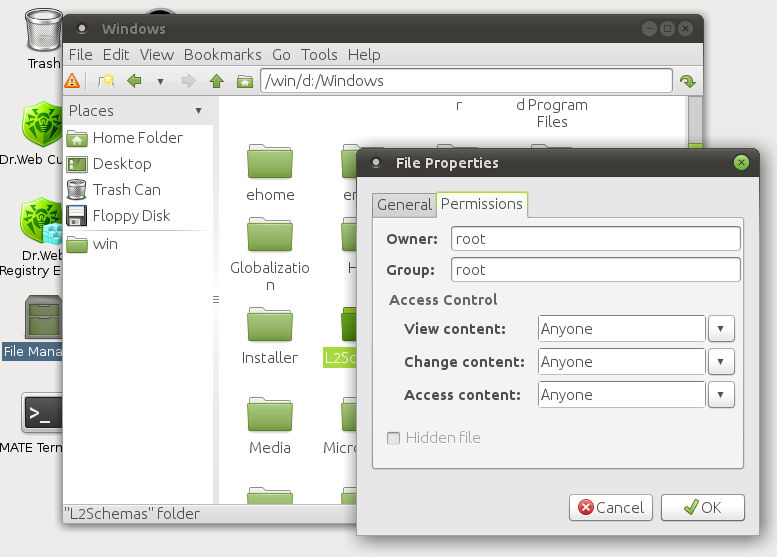Click the warning triangle icon in toolbar
This screenshot has height=557, width=777.
72,80
